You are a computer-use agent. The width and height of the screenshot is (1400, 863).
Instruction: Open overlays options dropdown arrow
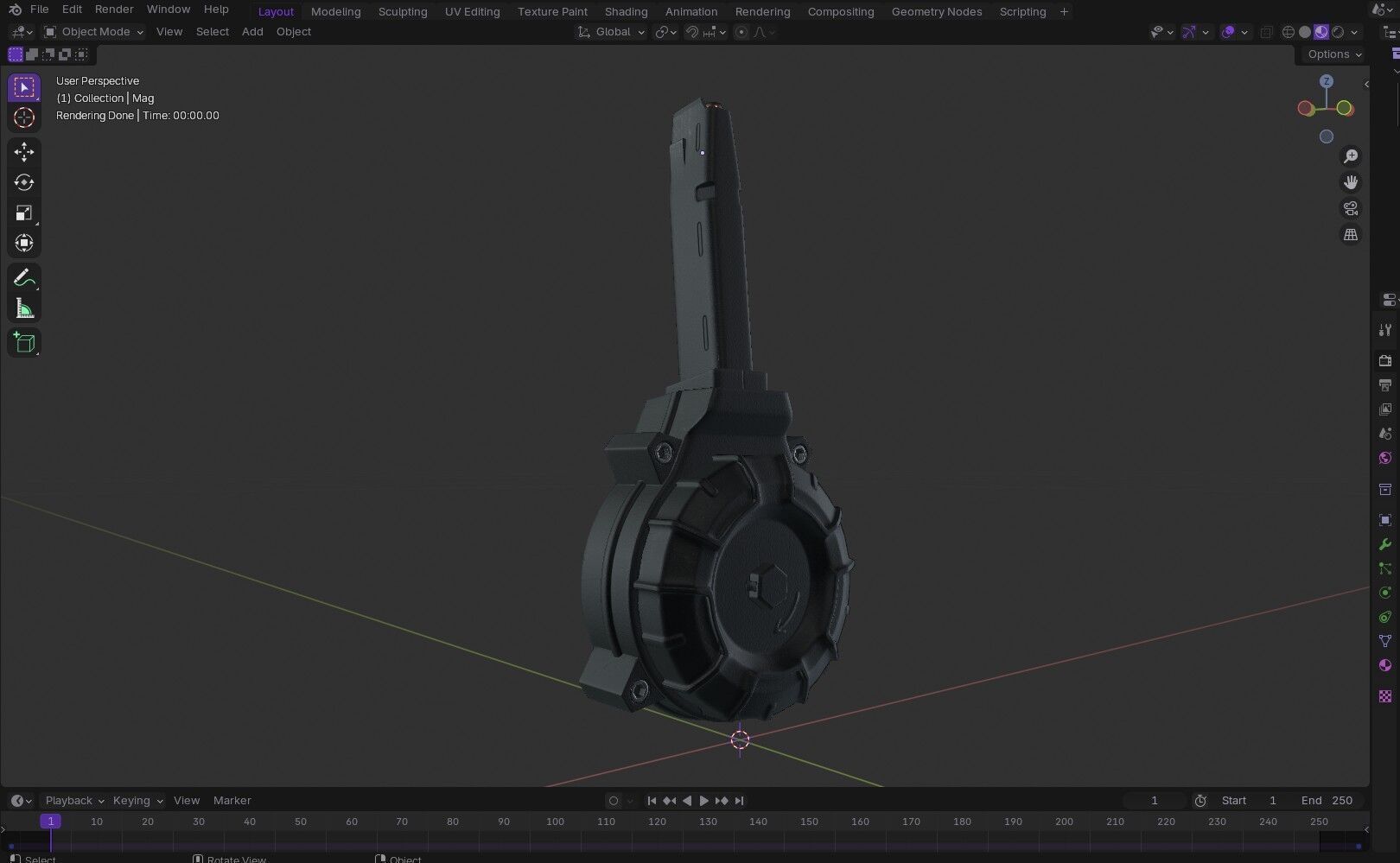[1244, 32]
